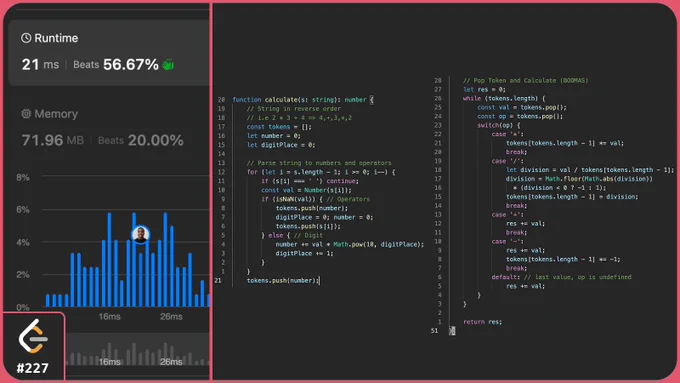The width and height of the screenshot is (680, 383).
Task: Click the "switch(op) {" line
Action: pos(499,125)
